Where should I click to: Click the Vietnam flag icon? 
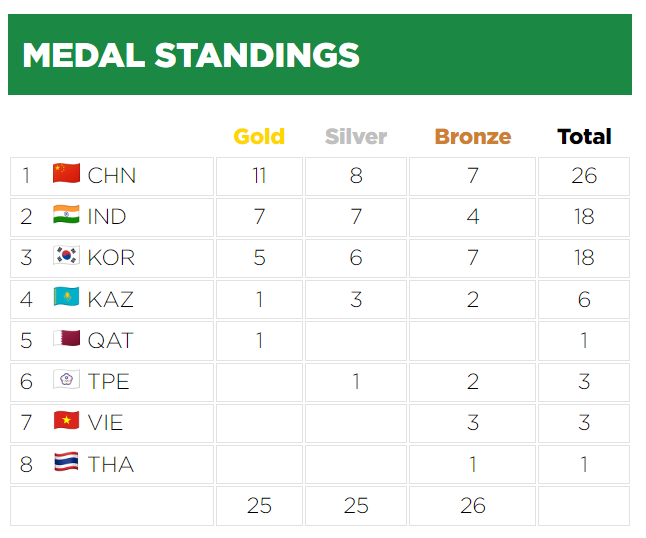66,421
